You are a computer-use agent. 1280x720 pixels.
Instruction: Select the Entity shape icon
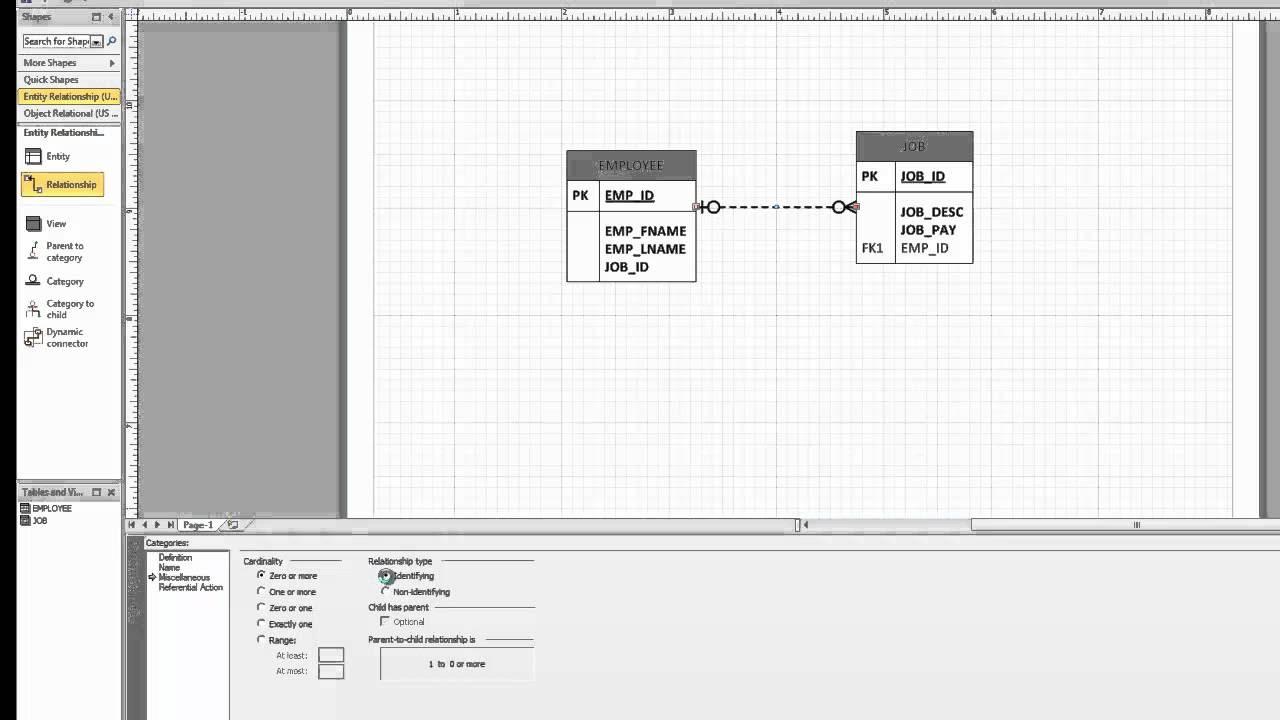click(33, 156)
